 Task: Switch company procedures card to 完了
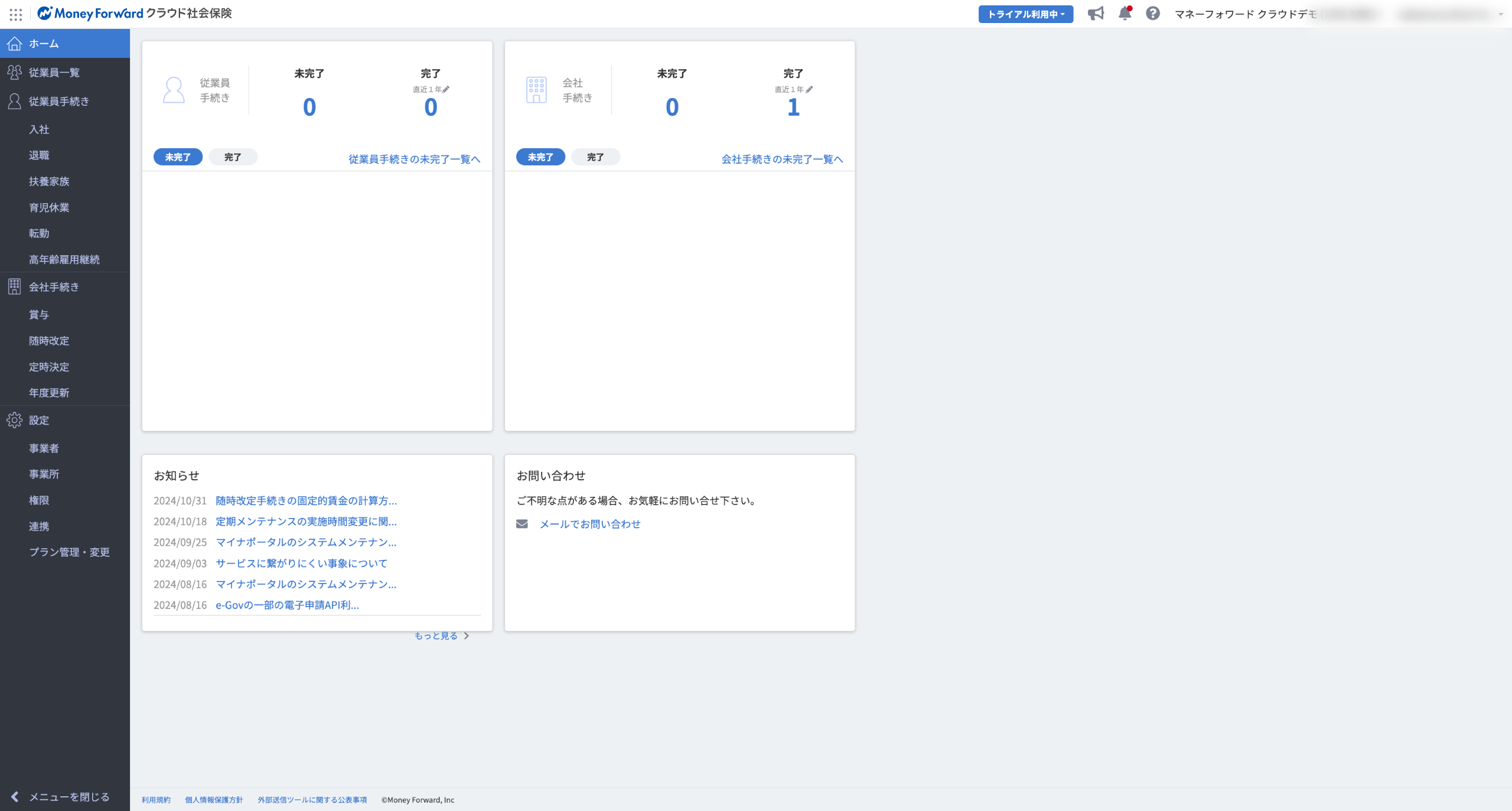(595, 157)
